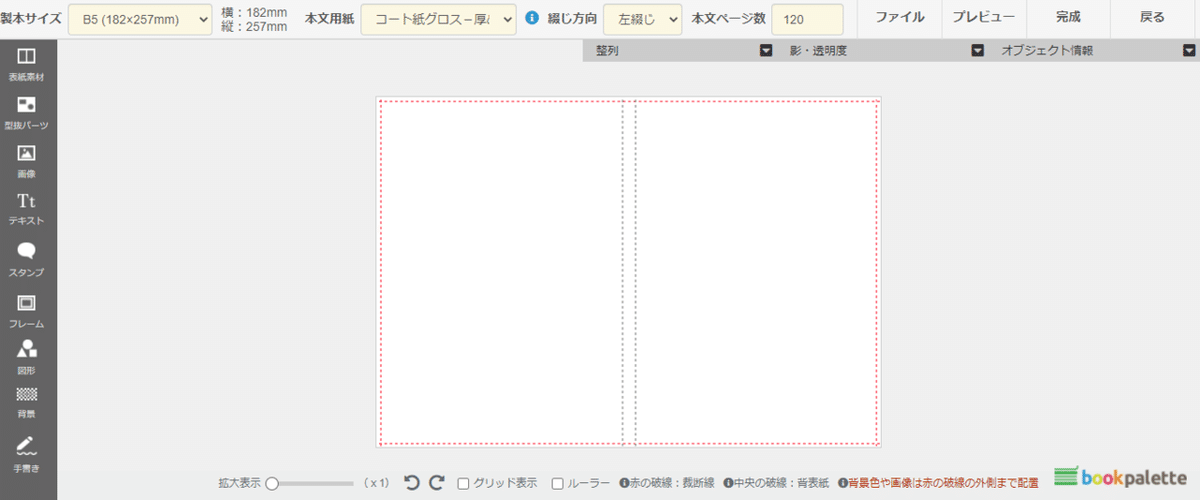This screenshot has width=1200, height=500.
Task: Open the フレーム frame tool
Action: pyautogui.click(x=27, y=311)
